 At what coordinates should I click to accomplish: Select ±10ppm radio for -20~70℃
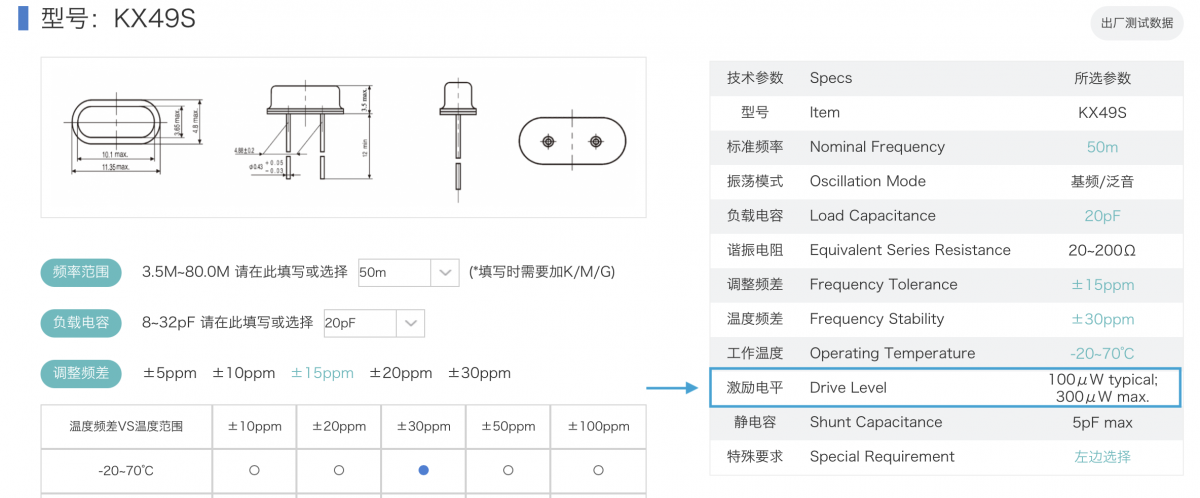[x=254, y=470]
